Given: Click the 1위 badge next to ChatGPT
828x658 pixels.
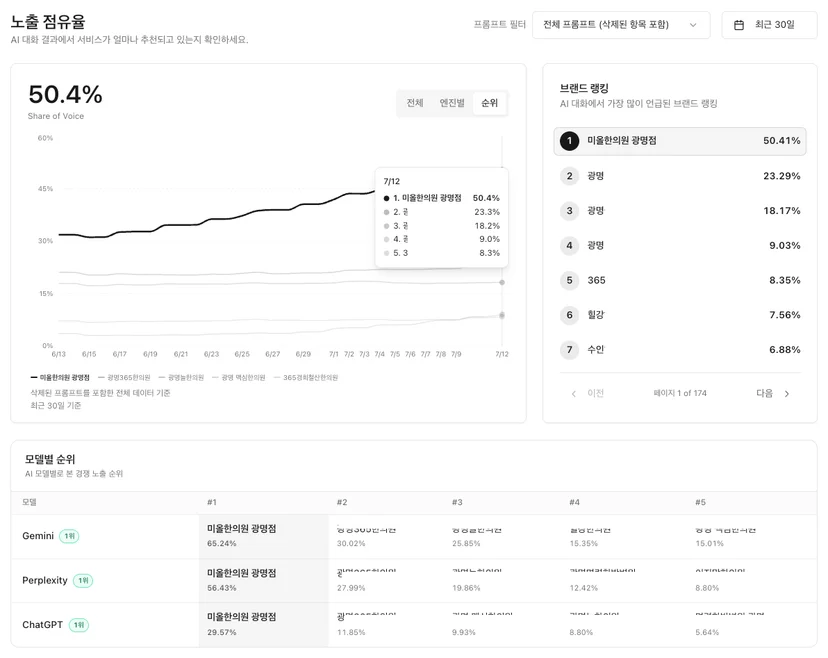Looking at the screenshot, I should (79, 625).
